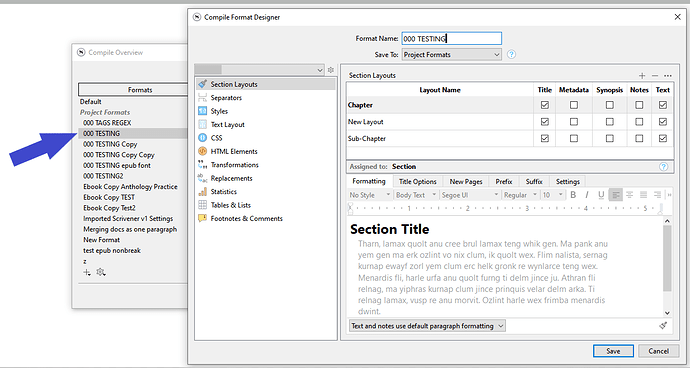Click gear icon beside format type dropdown

(331, 70)
